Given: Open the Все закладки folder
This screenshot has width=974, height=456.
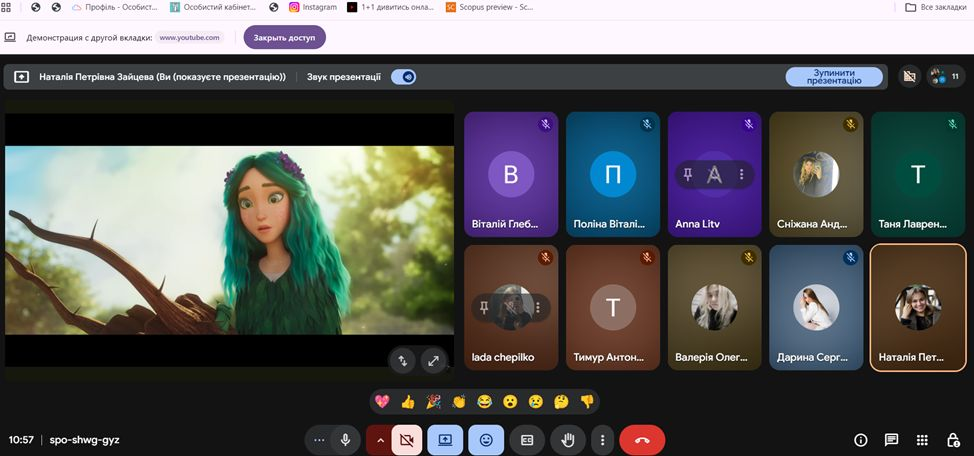Looking at the screenshot, I should tap(935, 7).
